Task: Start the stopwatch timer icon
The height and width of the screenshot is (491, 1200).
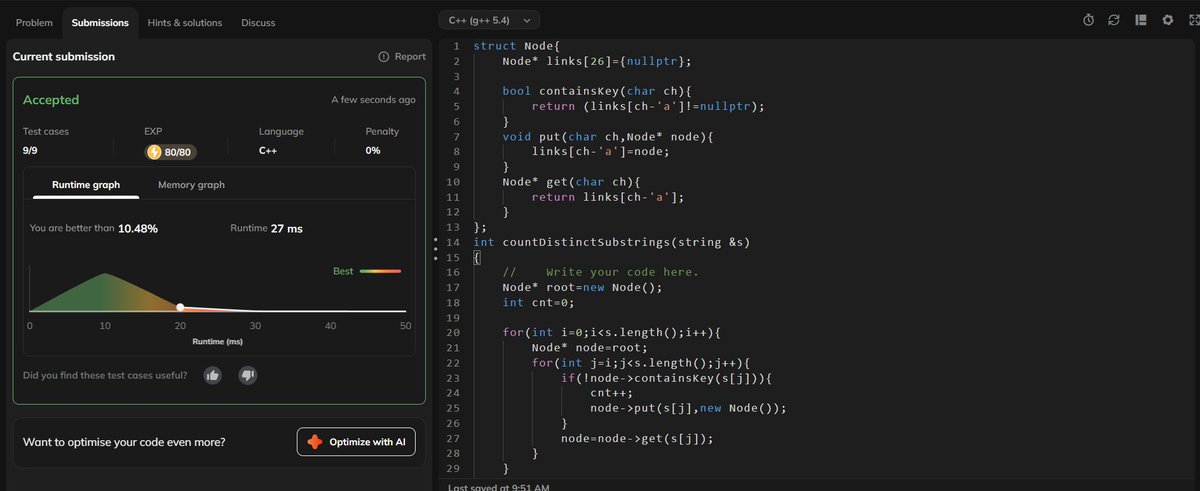Action: pyautogui.click(x=1089, y=20)
